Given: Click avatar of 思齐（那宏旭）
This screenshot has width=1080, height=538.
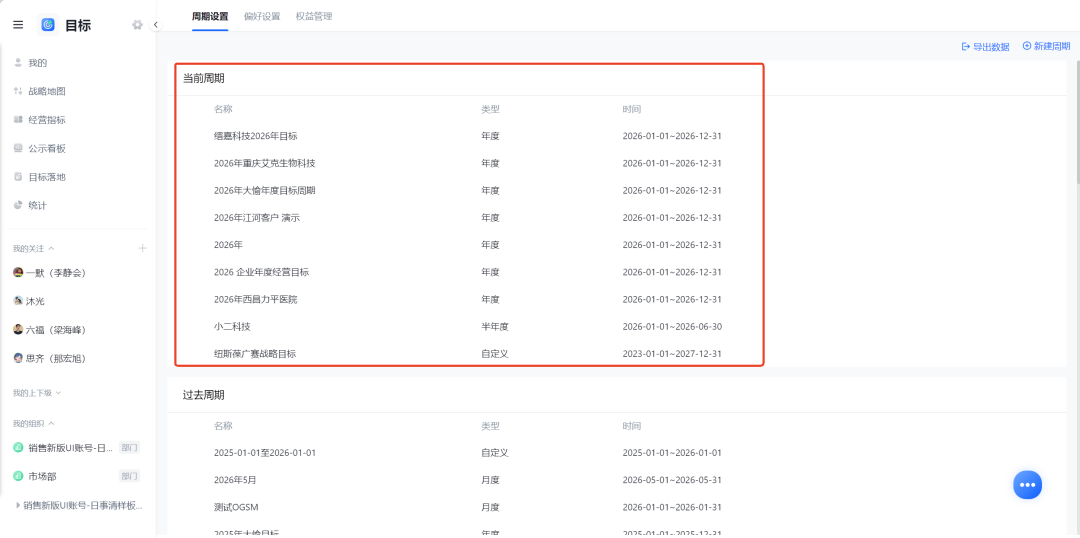Looking at the screenshot, I should (x=19, y=358).
